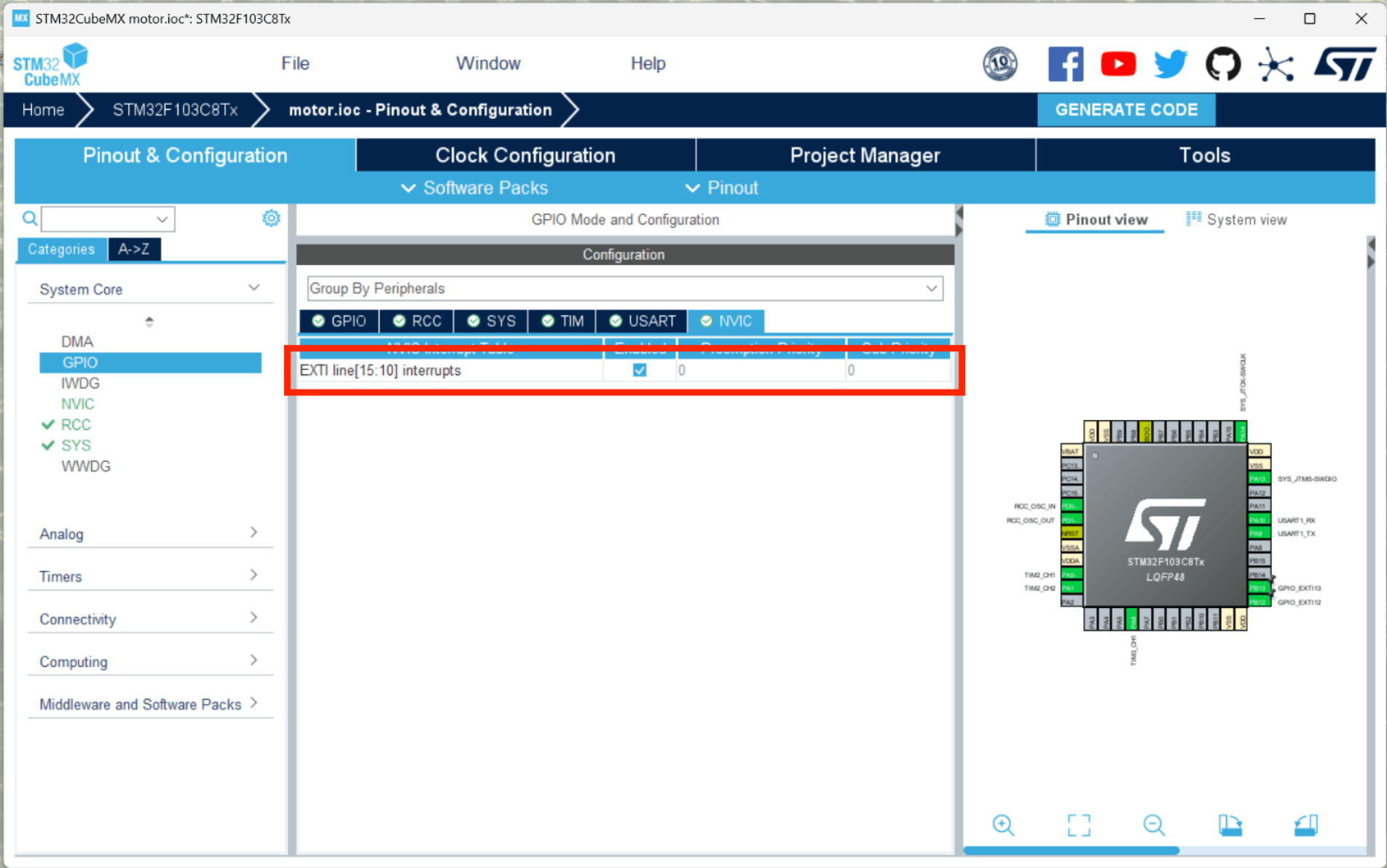Screen dimensions: 1387x868
Task: Zoom in on the pinout chip view
Action: click(x=1003, y=825)
